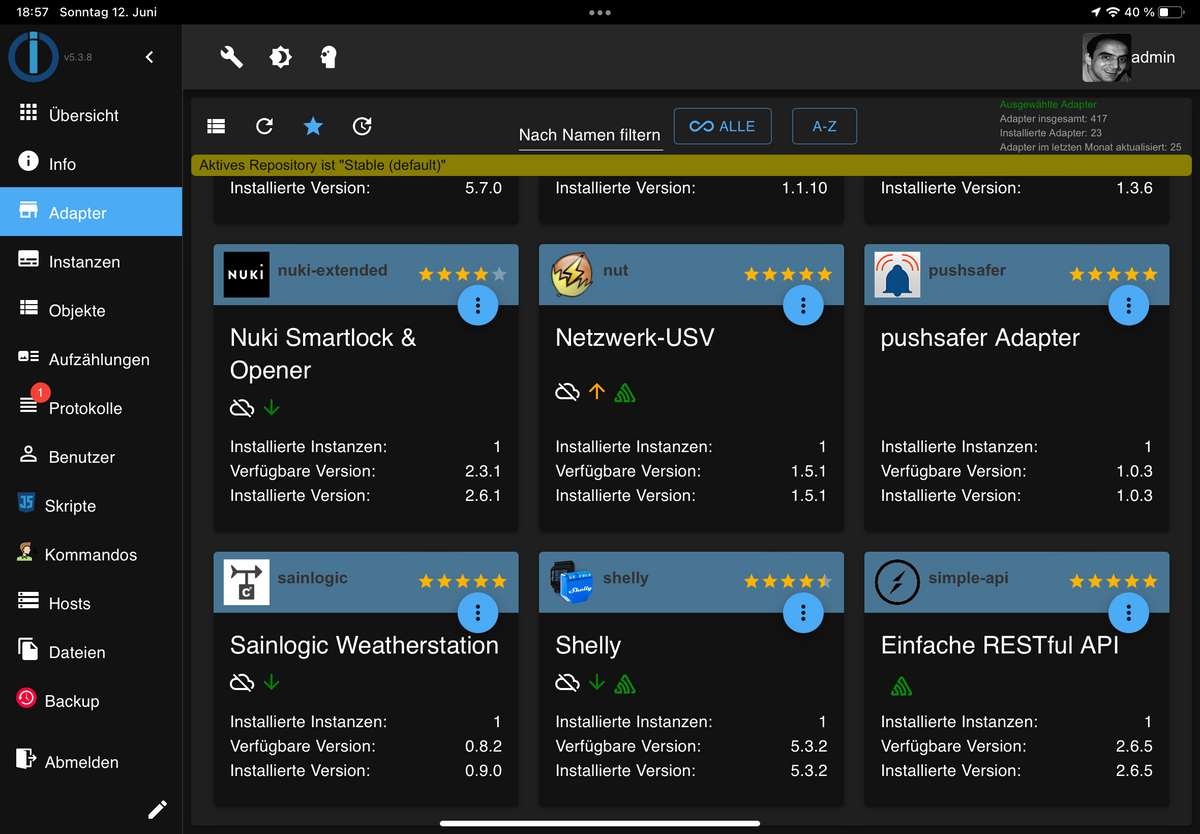Click the sainlogic weather vane logo
Screen dimensions: 1200x834
point(246,582)
